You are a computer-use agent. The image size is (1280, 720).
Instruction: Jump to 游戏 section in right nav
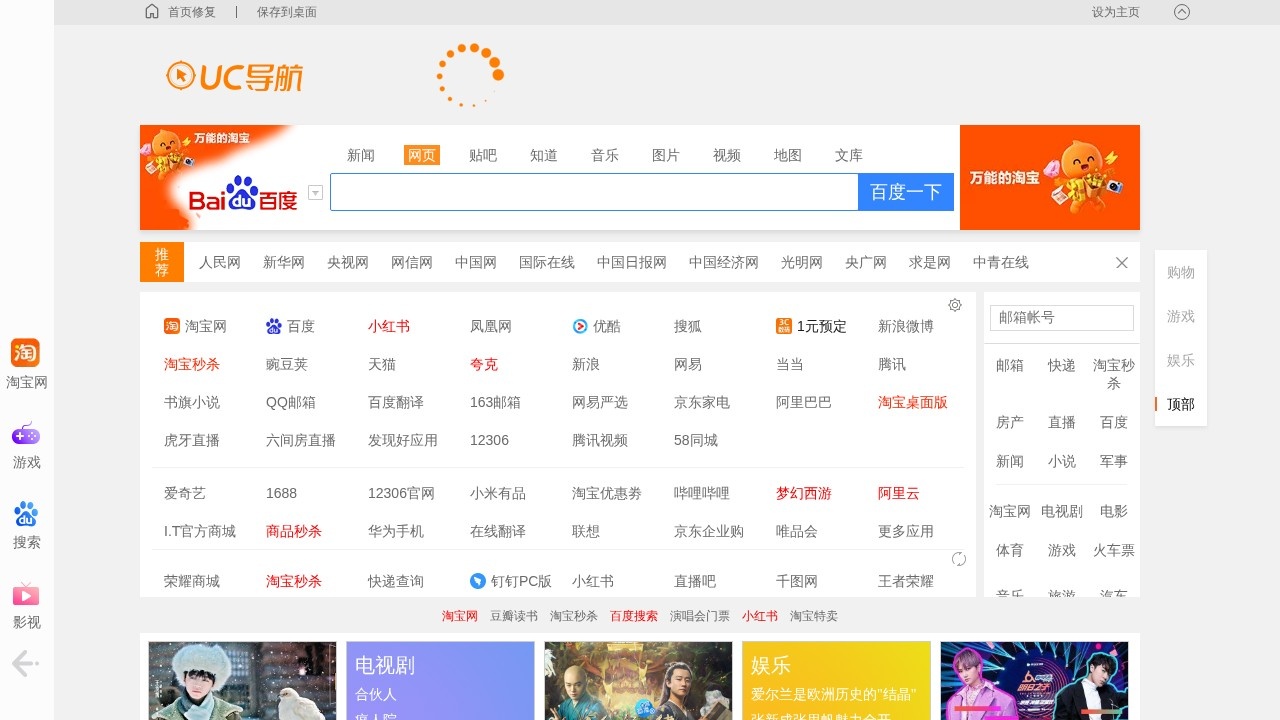[1181, 316]
